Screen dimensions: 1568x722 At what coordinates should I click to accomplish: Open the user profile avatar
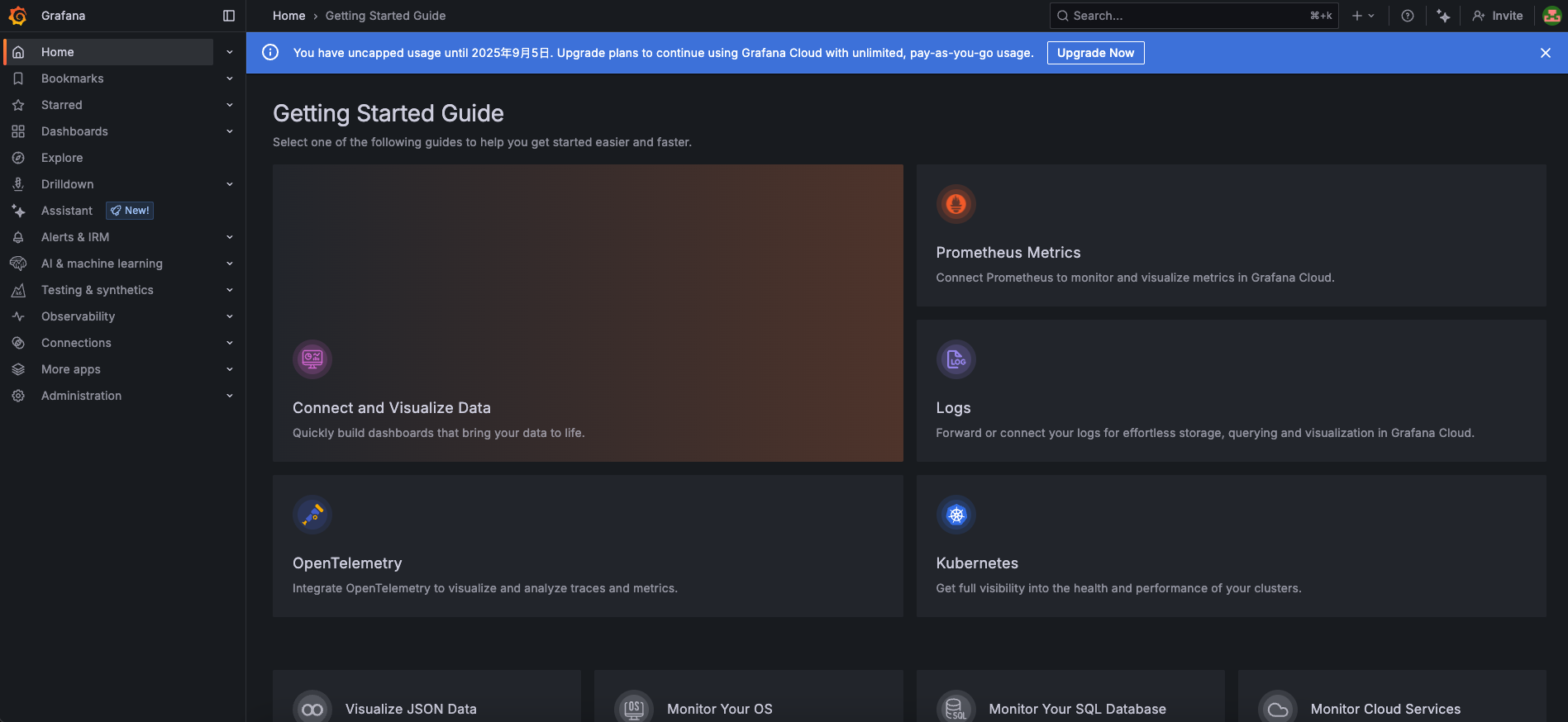[1552, 16]
